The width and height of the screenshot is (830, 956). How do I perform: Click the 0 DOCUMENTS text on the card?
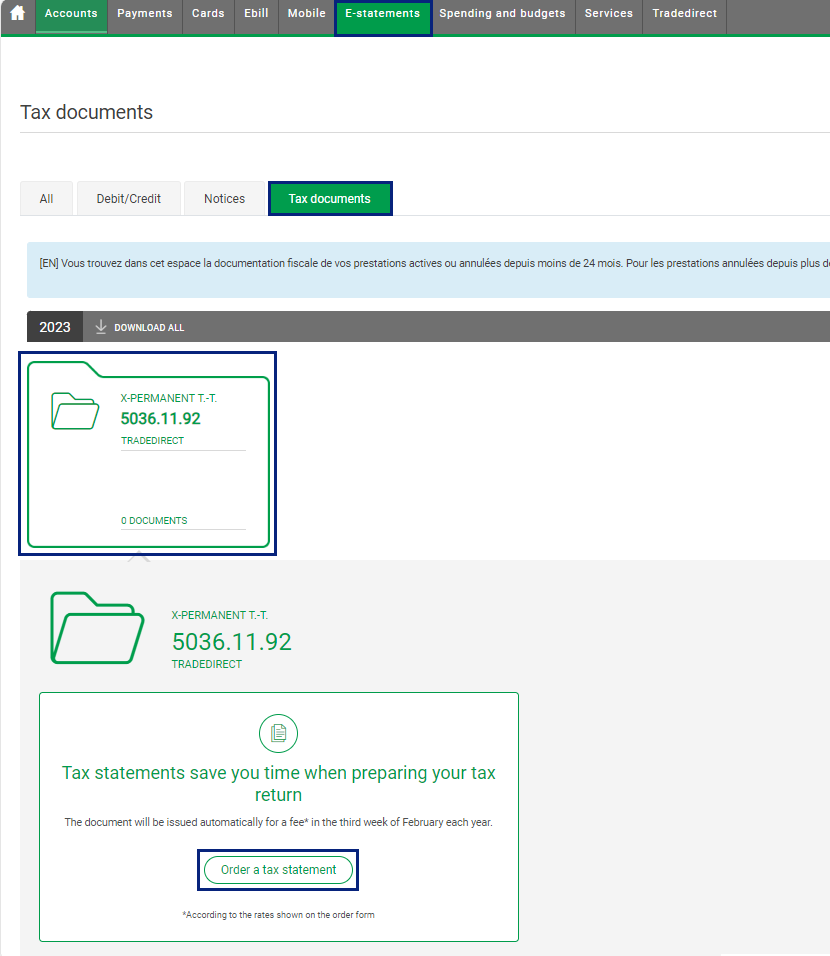tap(154, 521)
